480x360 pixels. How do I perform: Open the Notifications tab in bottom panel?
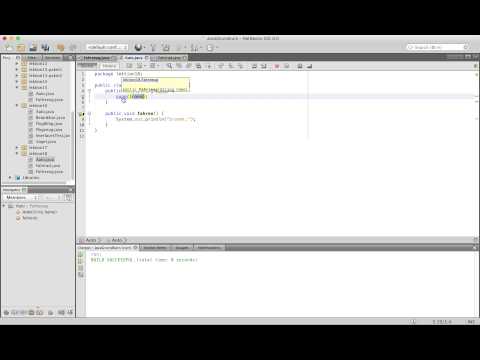(x=209, y=248)
